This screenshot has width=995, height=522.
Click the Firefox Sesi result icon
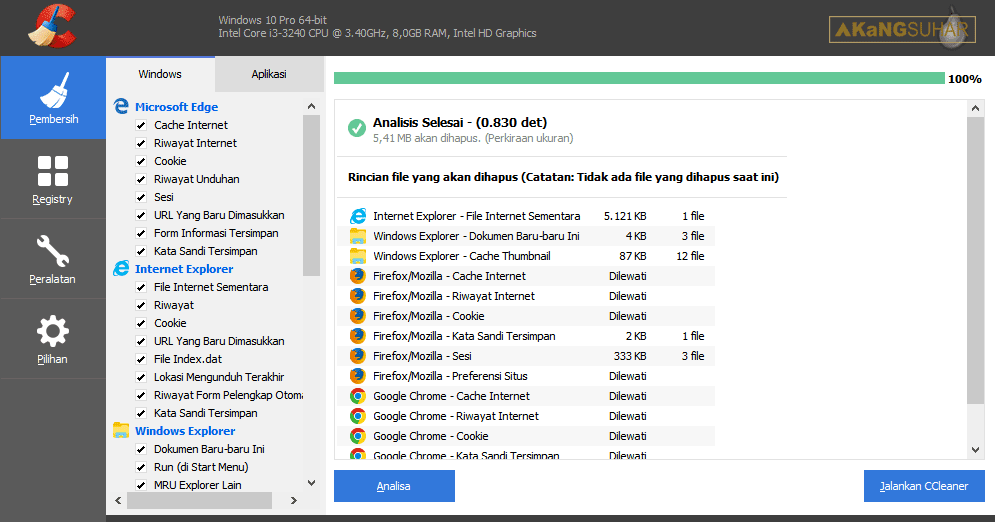358,356
